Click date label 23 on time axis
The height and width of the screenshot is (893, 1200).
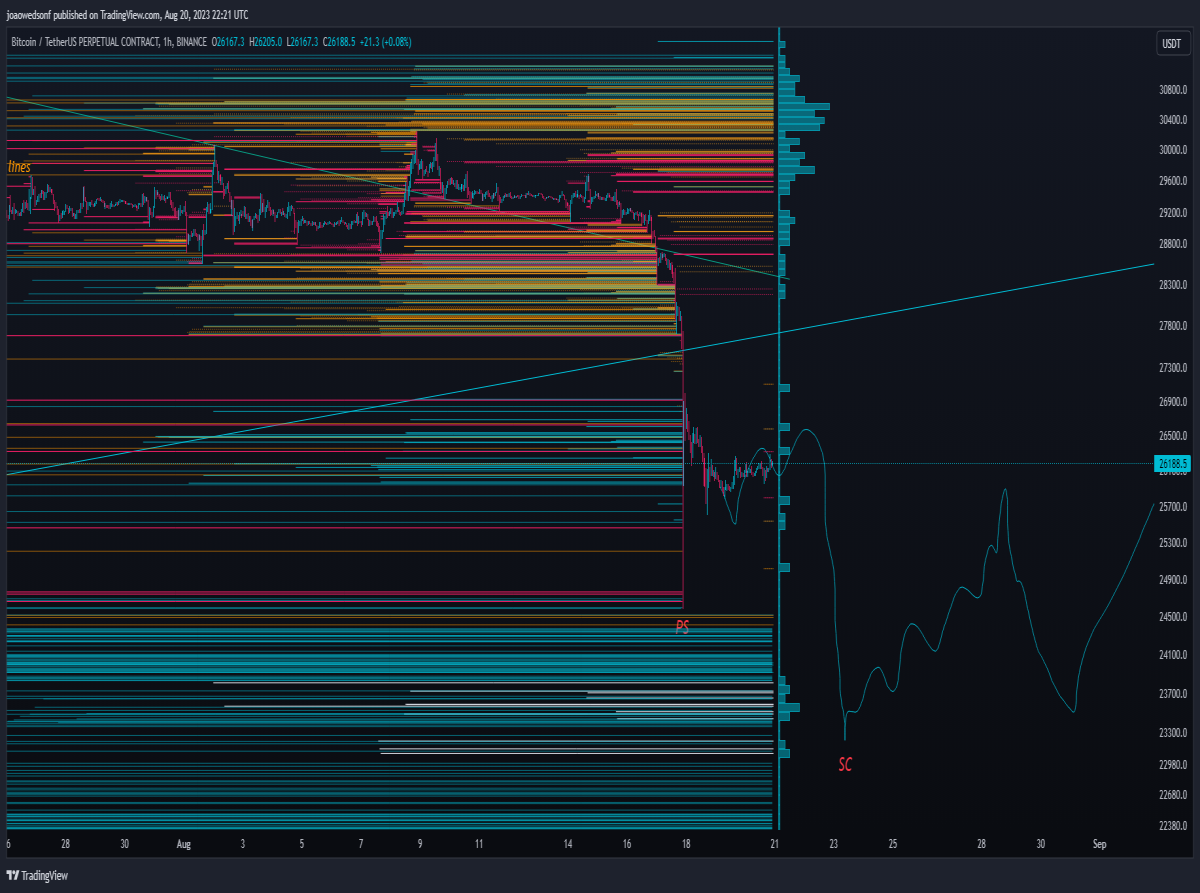click(834, 845)
